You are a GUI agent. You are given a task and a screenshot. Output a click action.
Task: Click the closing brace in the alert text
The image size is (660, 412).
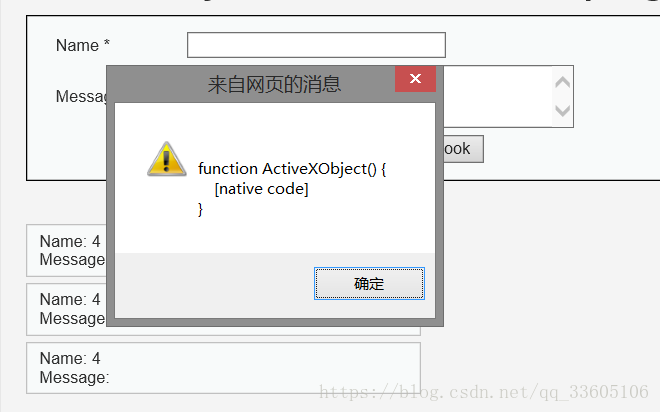coord(200,209)
